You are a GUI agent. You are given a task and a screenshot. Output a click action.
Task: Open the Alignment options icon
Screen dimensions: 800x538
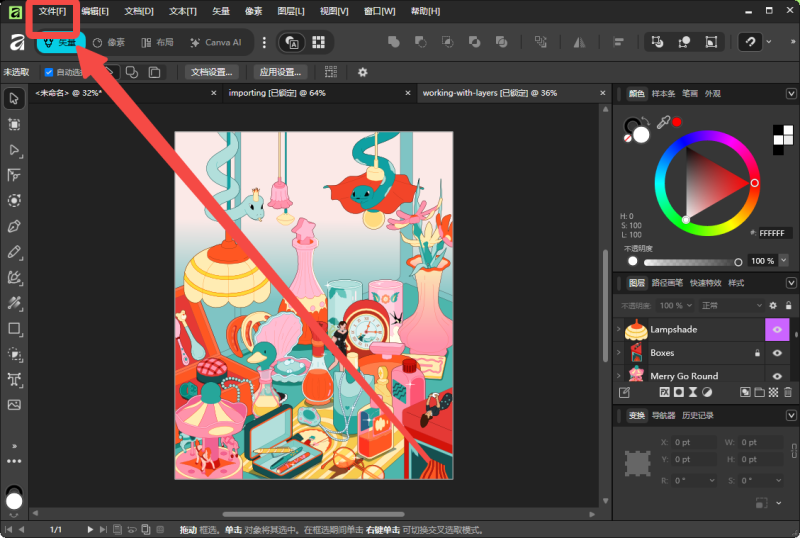618,42
